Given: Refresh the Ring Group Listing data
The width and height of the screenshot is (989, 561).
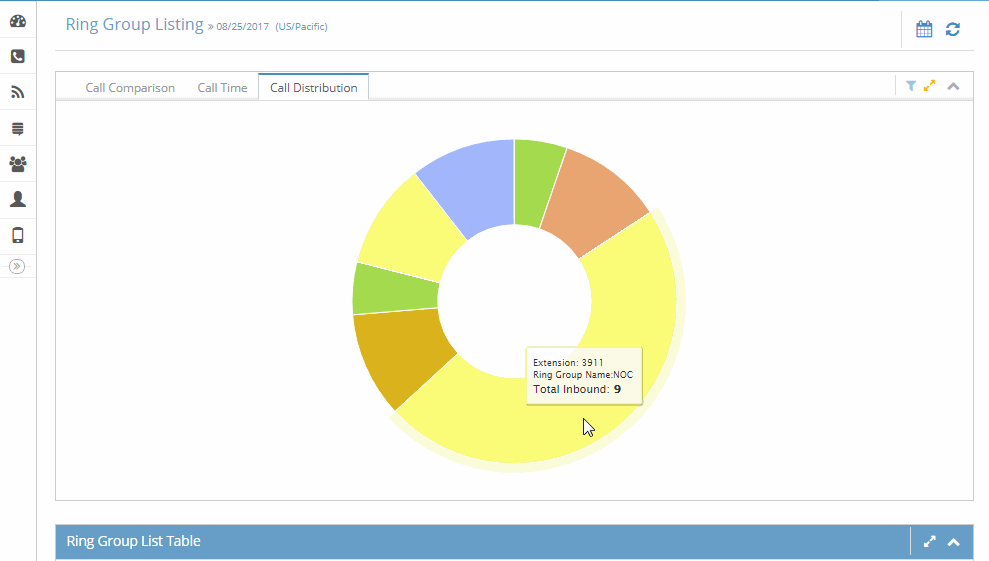Looking at the screenshot, I should click(952, 29).
